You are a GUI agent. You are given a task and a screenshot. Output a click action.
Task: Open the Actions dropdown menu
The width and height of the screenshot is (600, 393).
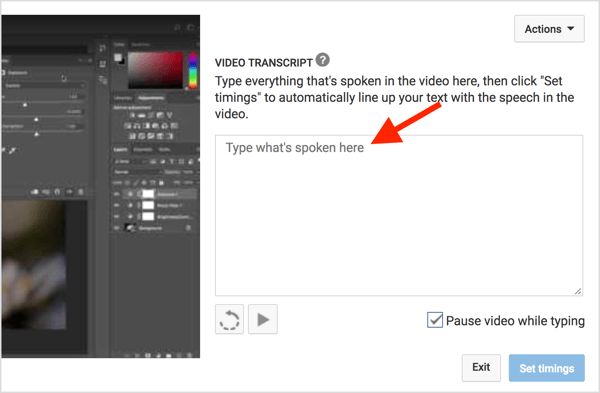(x=549, y=29)
